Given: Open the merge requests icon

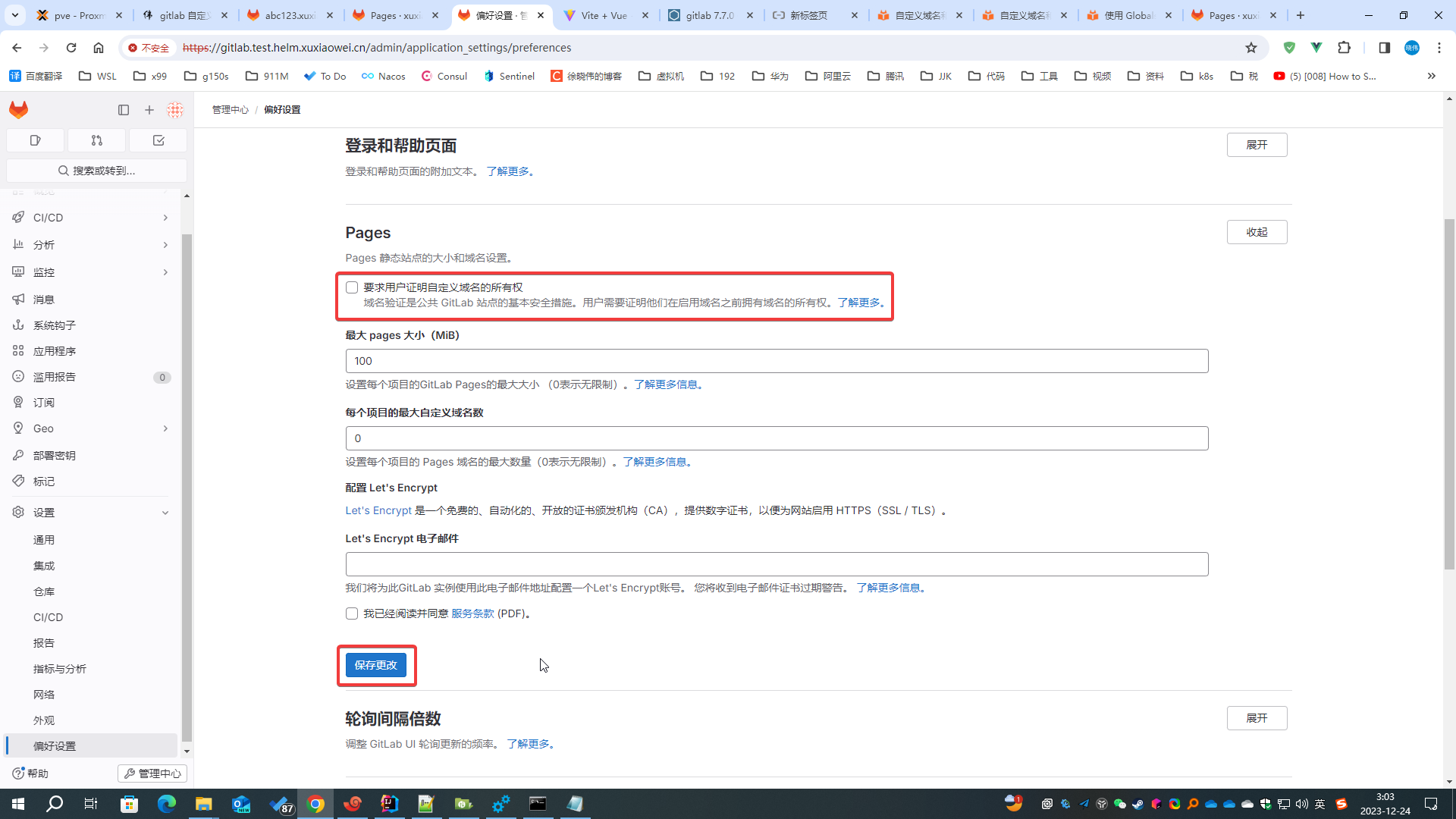Looking at the screenshot, I should click(96, 140).
